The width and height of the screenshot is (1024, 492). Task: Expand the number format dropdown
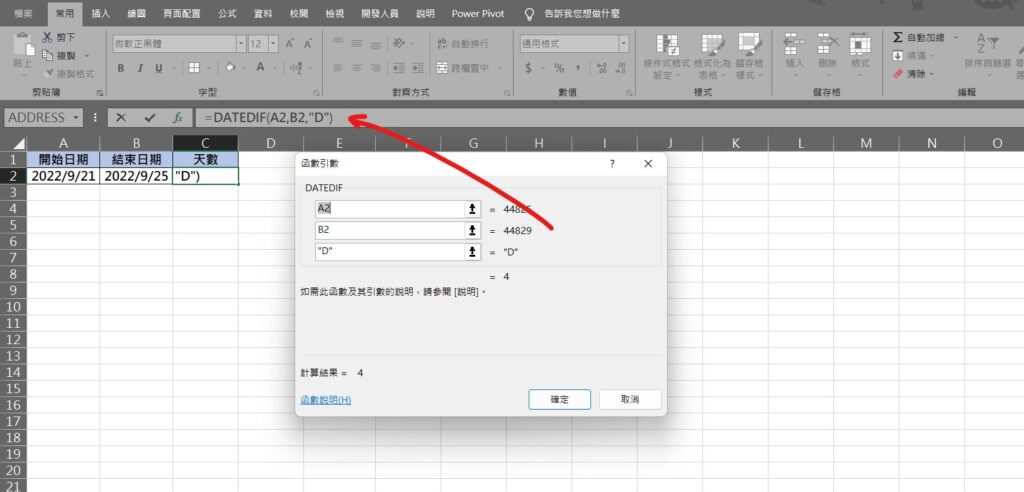point(624,44)
